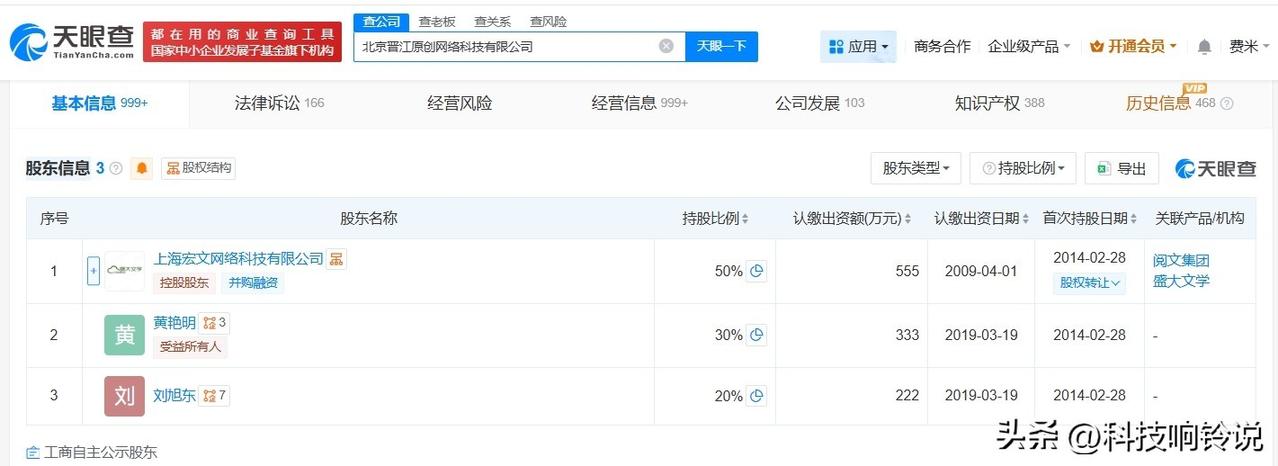Viewport: 1278px width, 466px height.
Task: View pie chart for 20% holding
Action: coord(757,396)
